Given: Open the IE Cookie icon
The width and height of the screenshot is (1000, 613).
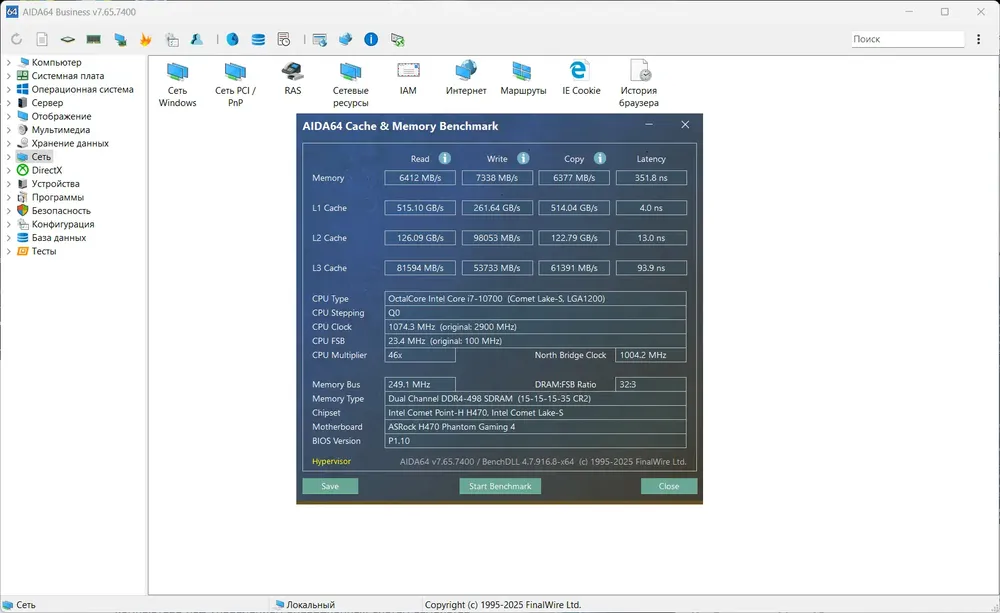Looking at the screenshot, I should 581,78.
